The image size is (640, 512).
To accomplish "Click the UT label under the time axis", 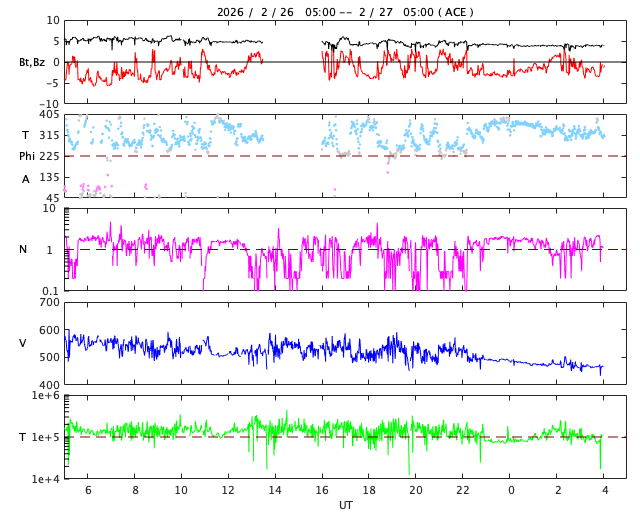I will (x=345, y=505).
